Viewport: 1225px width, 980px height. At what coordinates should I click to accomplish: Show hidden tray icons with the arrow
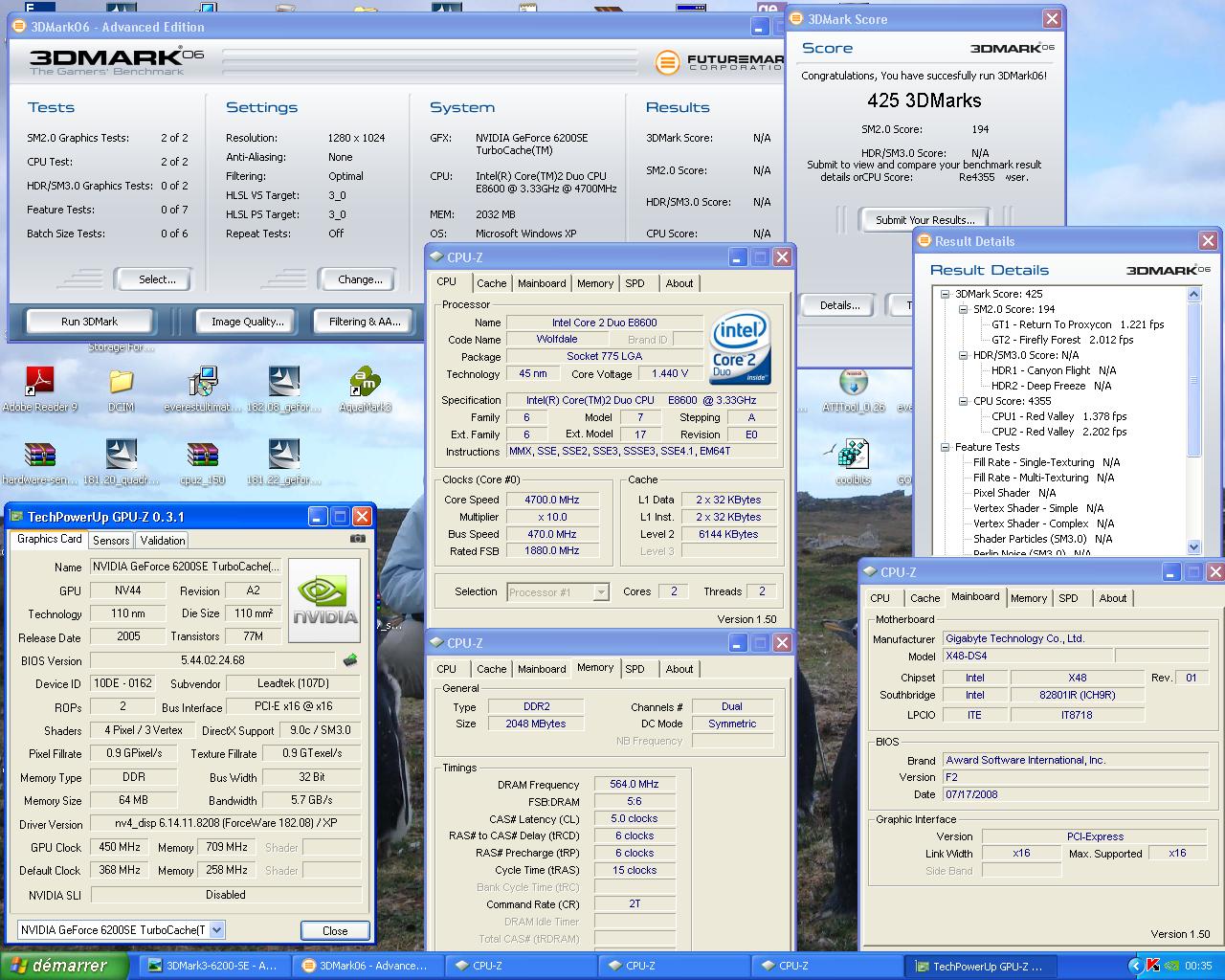pos(1135,966)
